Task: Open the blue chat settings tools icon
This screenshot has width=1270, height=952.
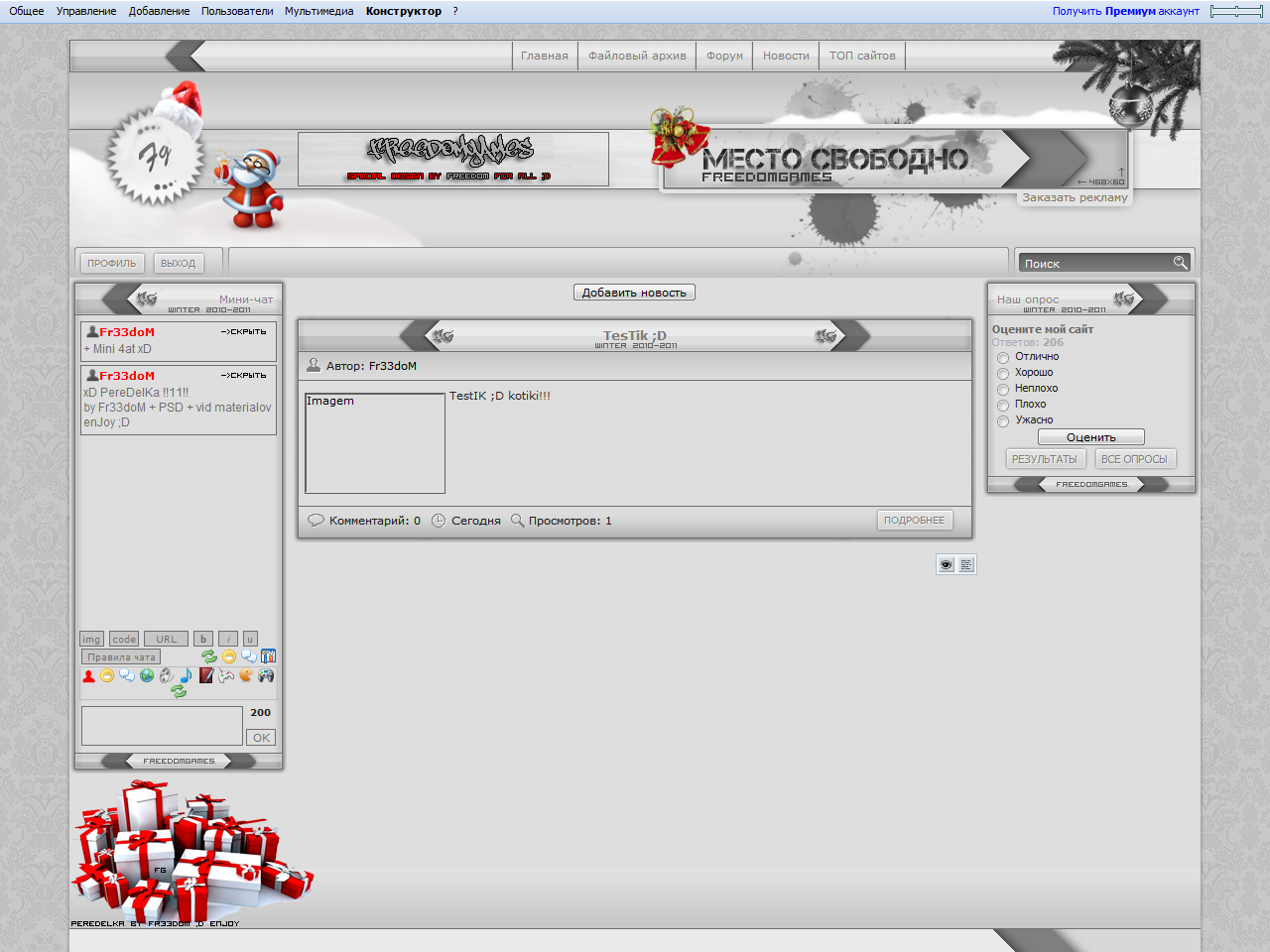Action: coord(268,656)
